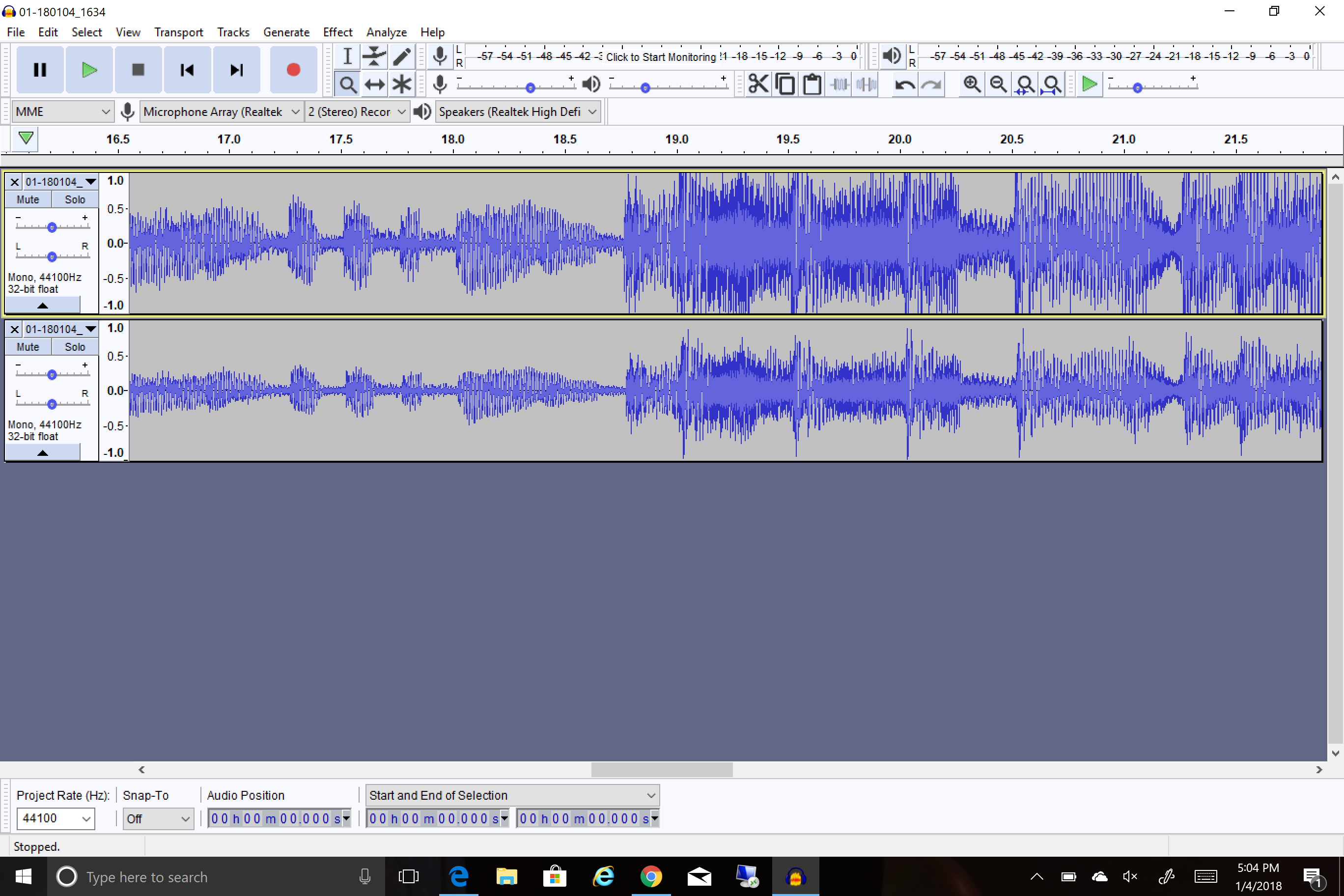This screenshot has width=1344, height=896.
Task: Open the Snap-To Off dropdown
Action: click(x=158, y=818)
